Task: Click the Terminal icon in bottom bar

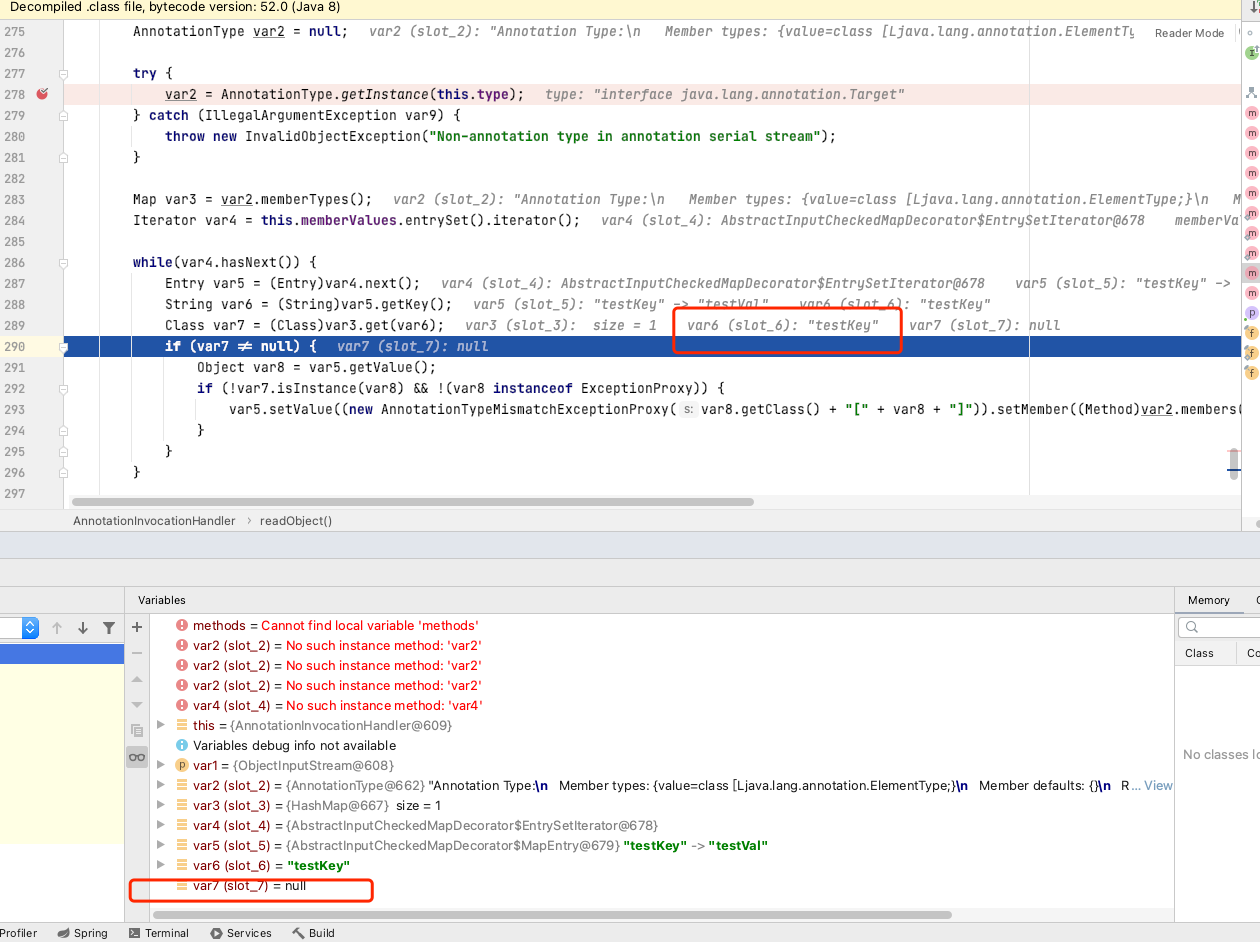Action: (x=135, y=933)
